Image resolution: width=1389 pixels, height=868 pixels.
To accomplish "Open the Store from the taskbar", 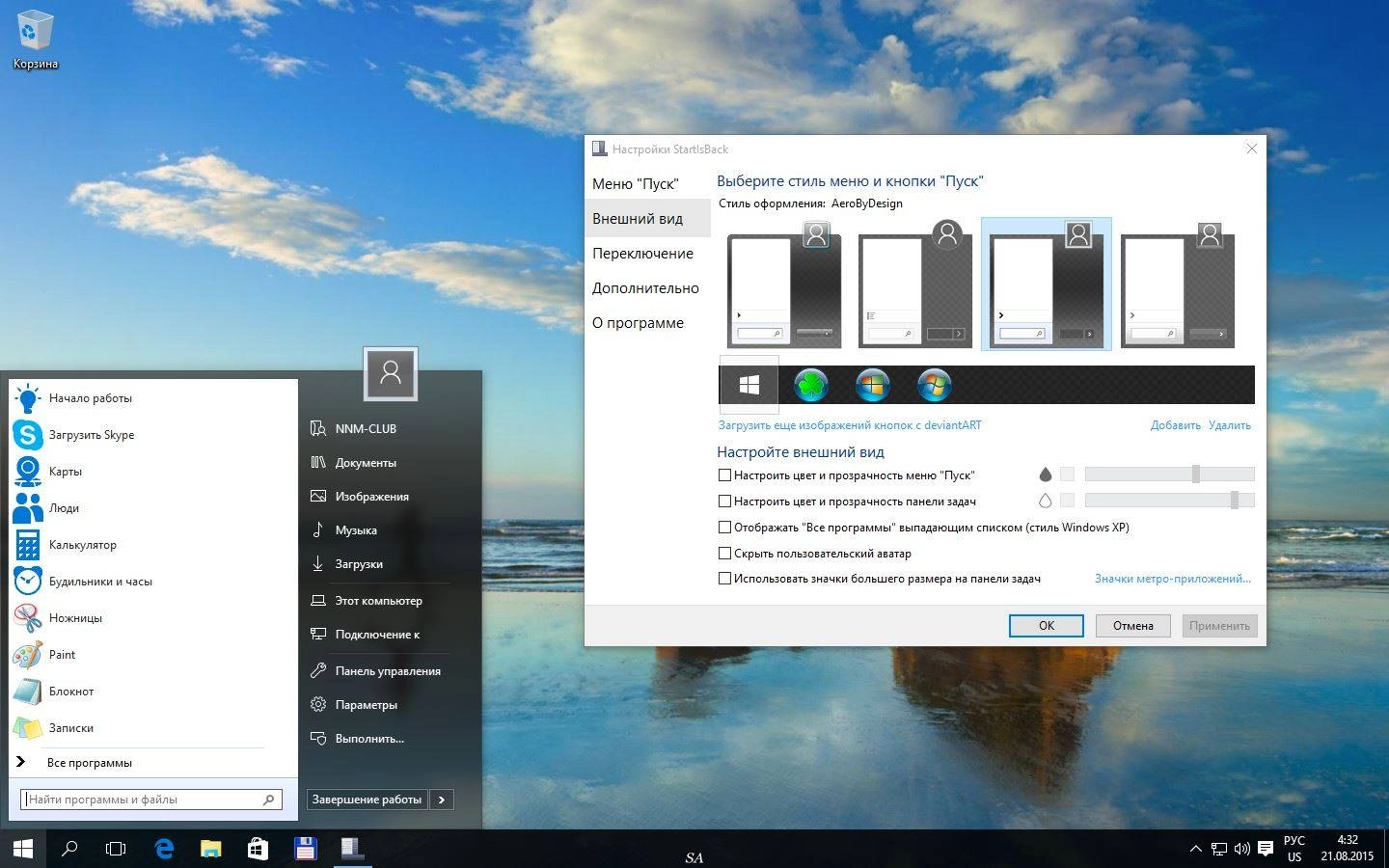I will click(258, 849).
